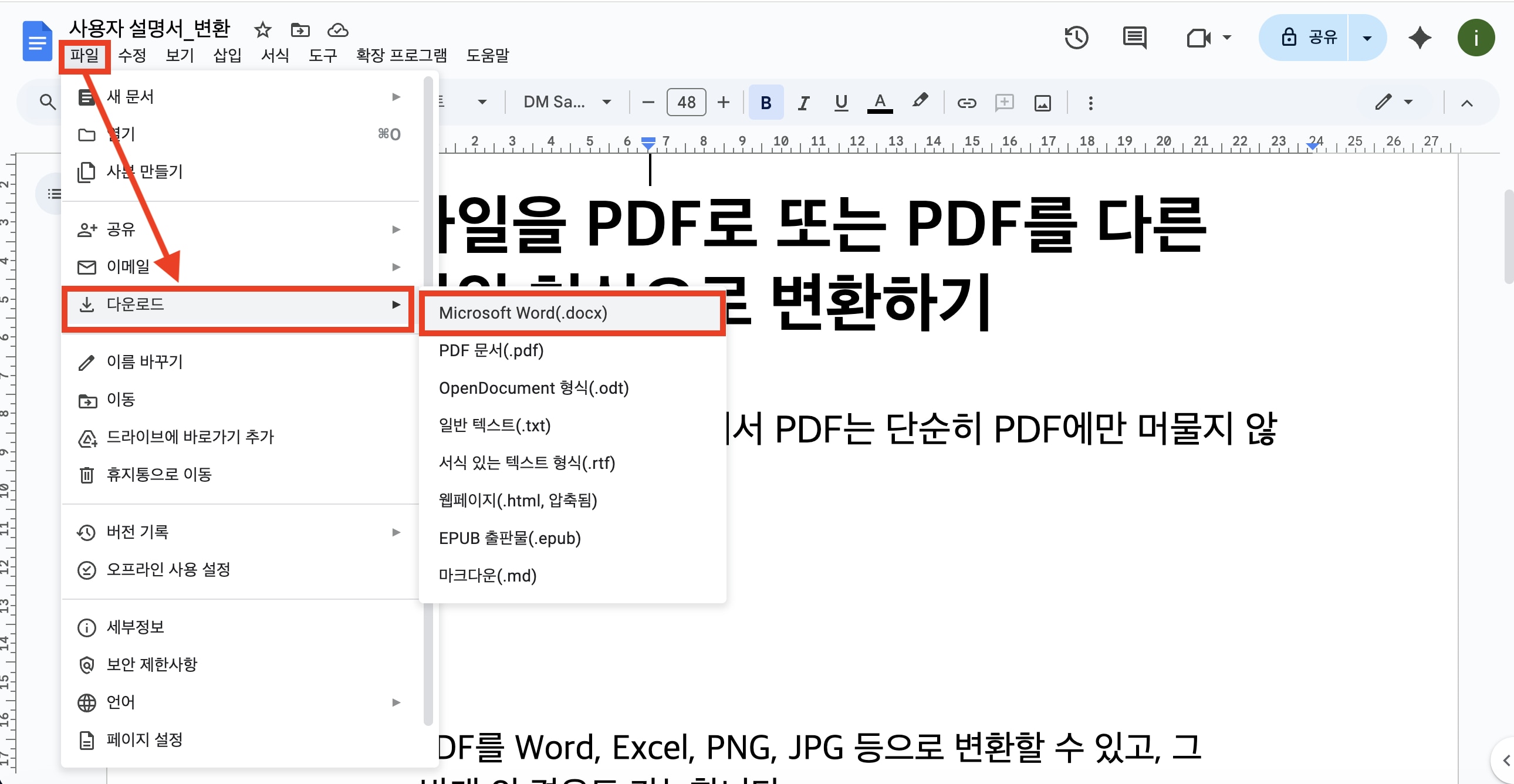Open the comments panel icon

tap(1133, 38)
